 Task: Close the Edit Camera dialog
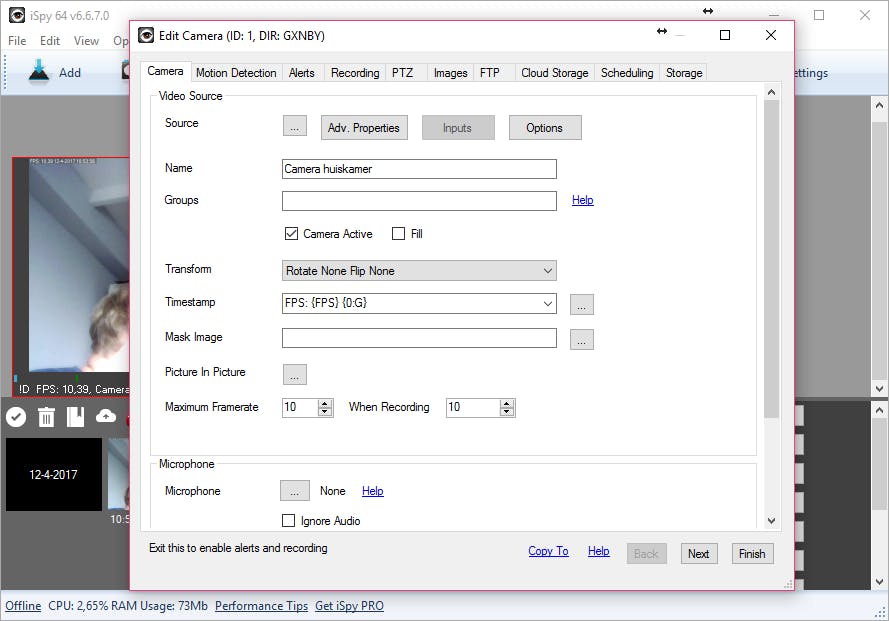tap(771, 35)
